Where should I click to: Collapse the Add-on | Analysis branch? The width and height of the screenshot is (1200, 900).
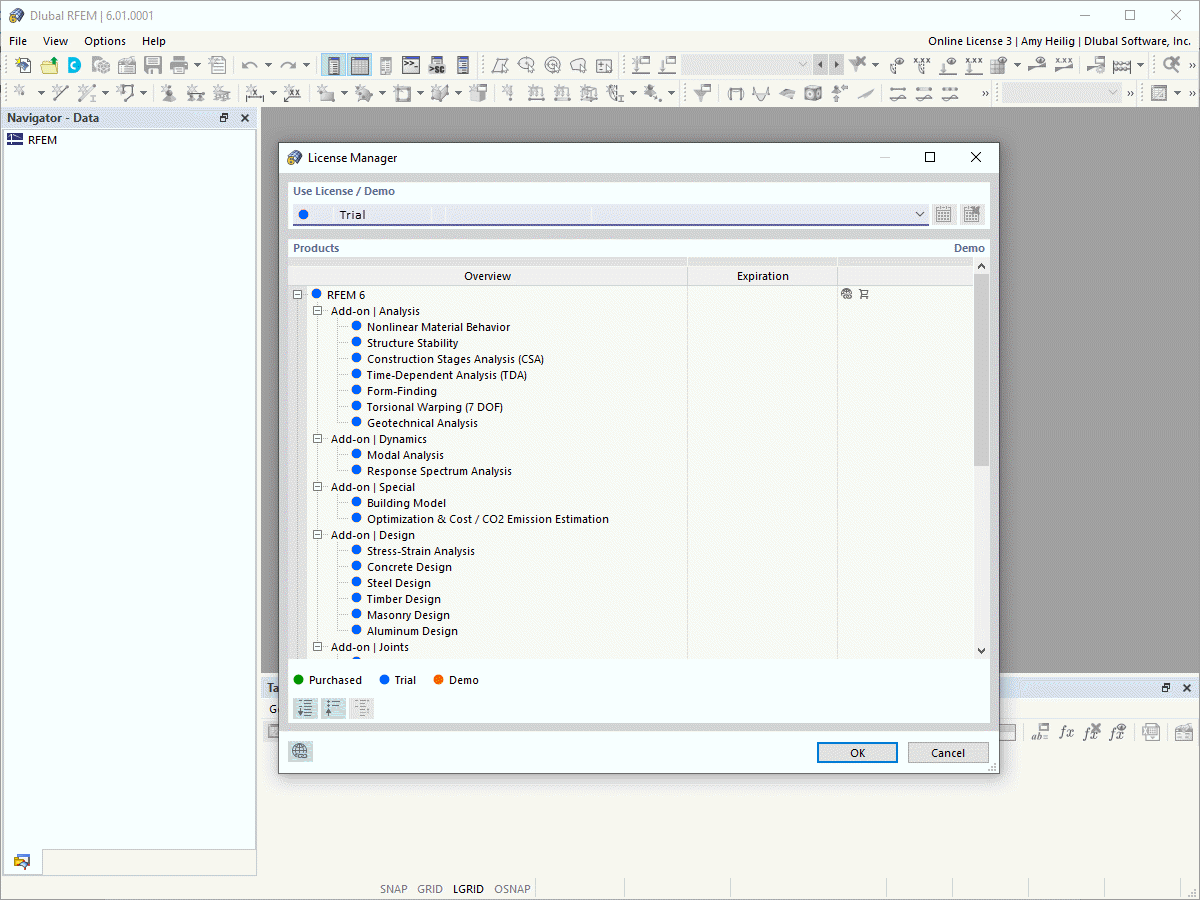point(317,310)
